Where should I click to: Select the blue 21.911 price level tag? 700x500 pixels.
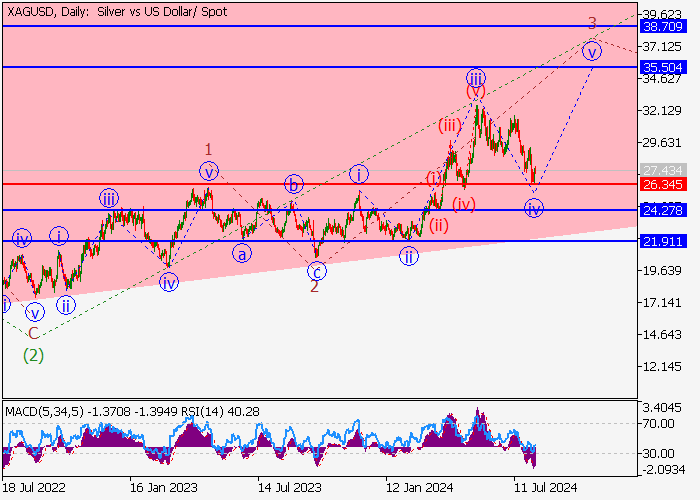(663, 242)
